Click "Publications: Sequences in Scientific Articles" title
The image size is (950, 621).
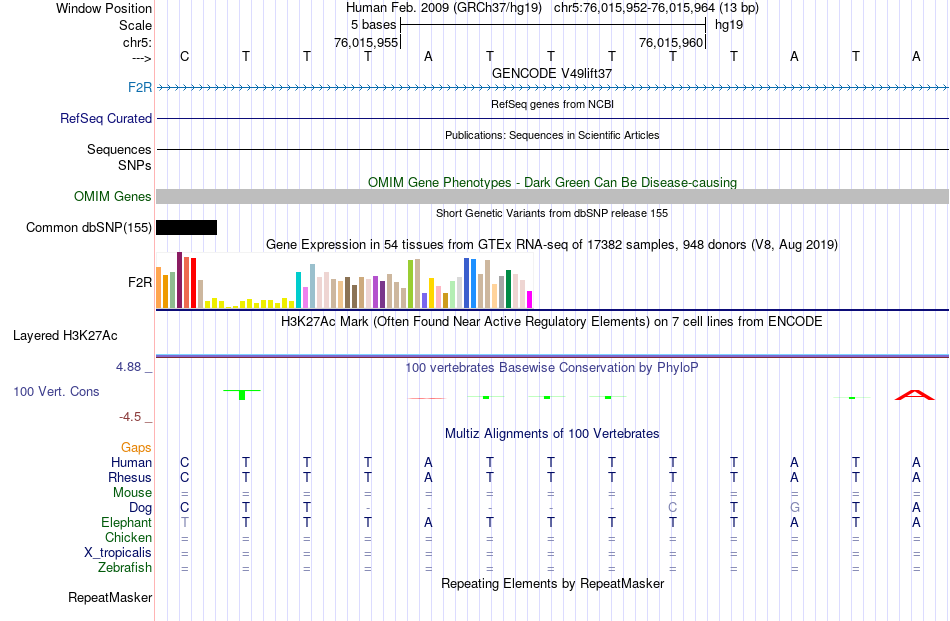[x=552, y=135]
